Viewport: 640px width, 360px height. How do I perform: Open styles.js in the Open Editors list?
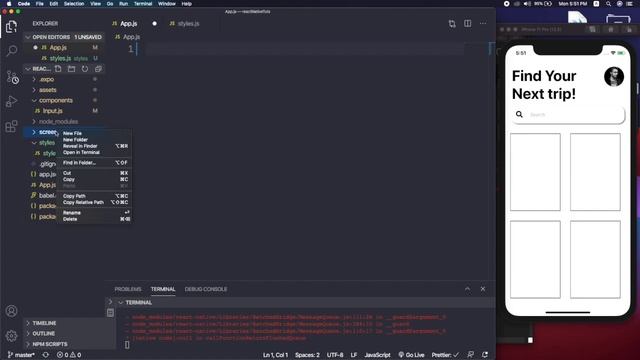click(x=60, y=58)
